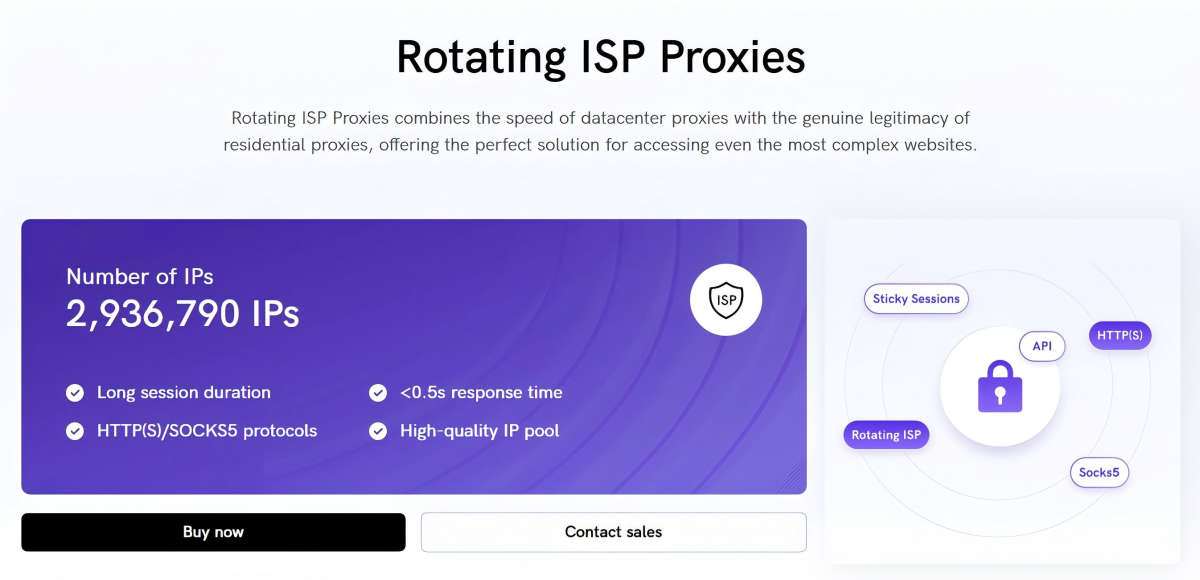
Task: Click the <0.5s response time text
Action: 481,393
